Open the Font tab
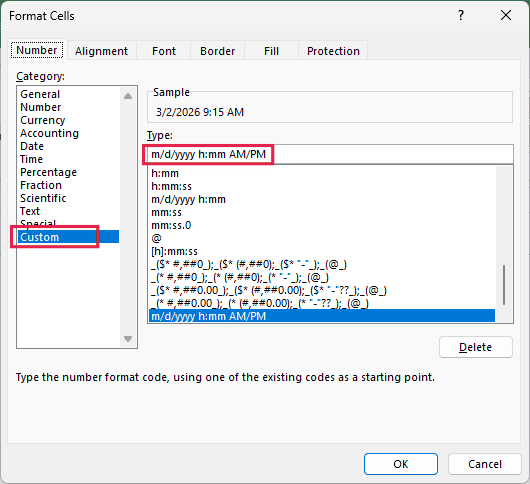Viewport: 530px width, 484px height. point(164,51)
